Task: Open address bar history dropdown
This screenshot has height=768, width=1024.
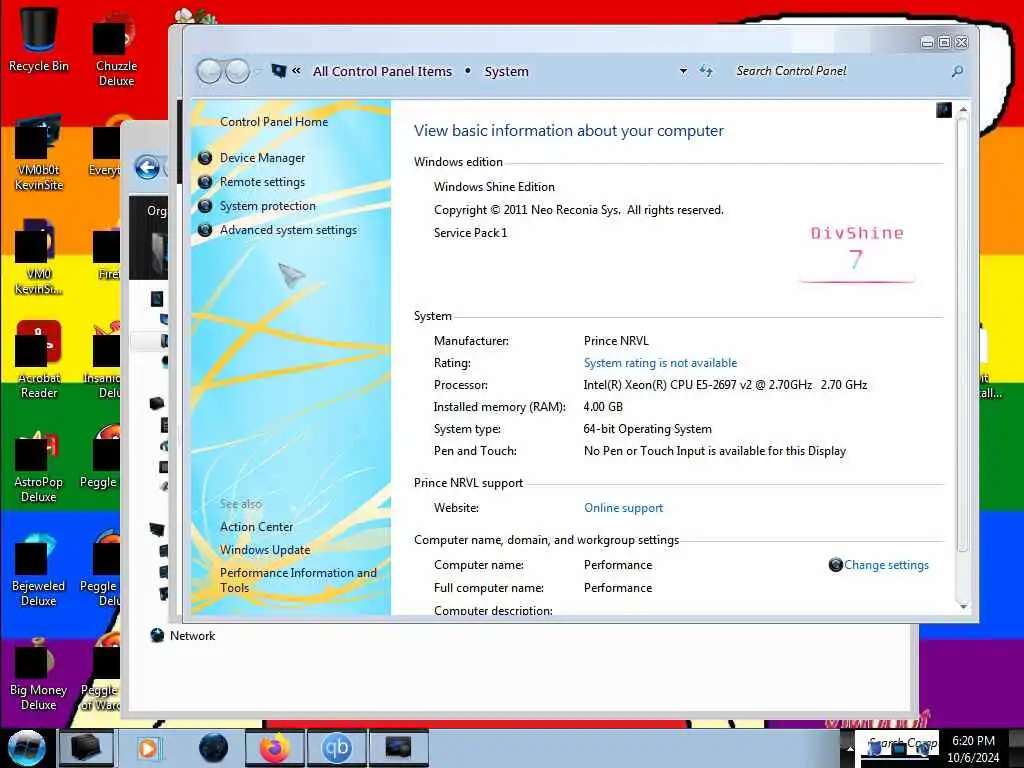Action: 683,71
